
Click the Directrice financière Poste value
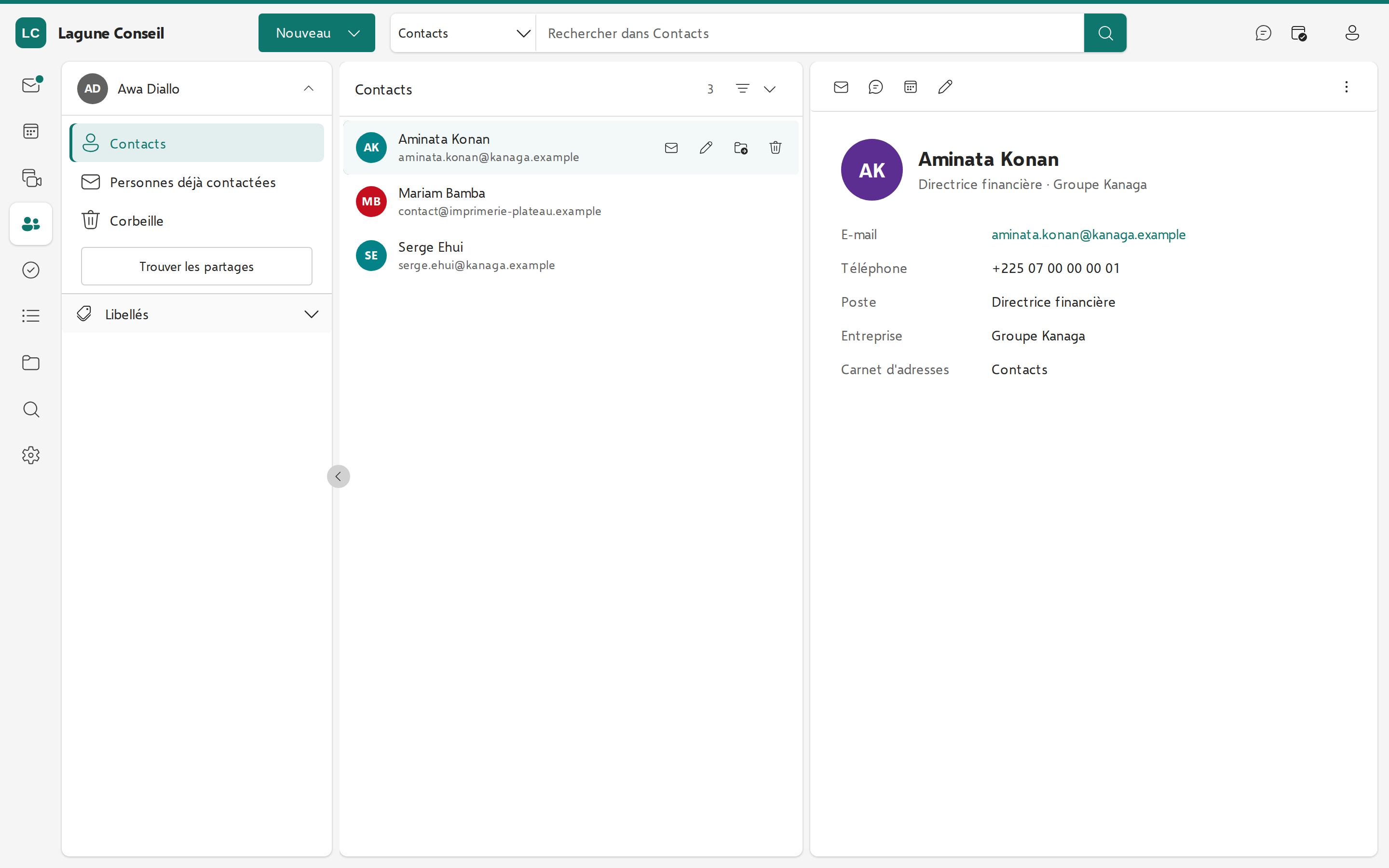[1053, 302]
